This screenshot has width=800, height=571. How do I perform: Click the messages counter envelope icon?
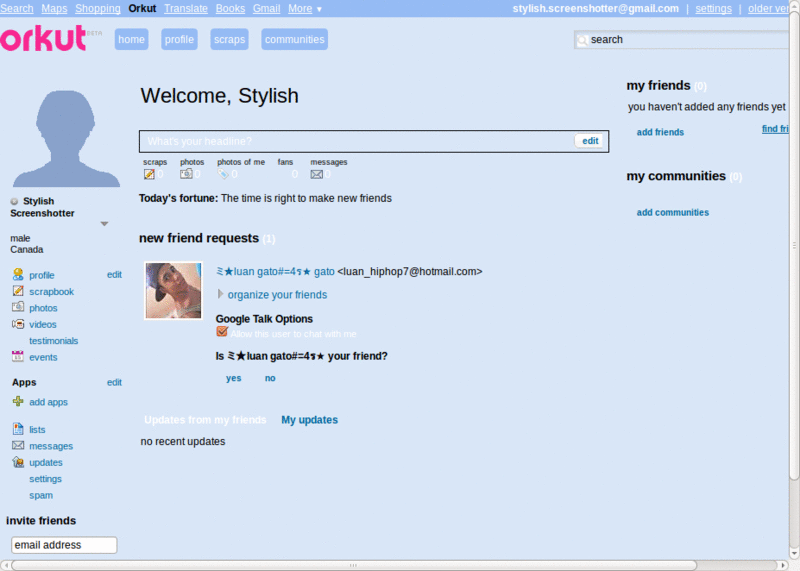pyautogui.click(x=316, y=174)
